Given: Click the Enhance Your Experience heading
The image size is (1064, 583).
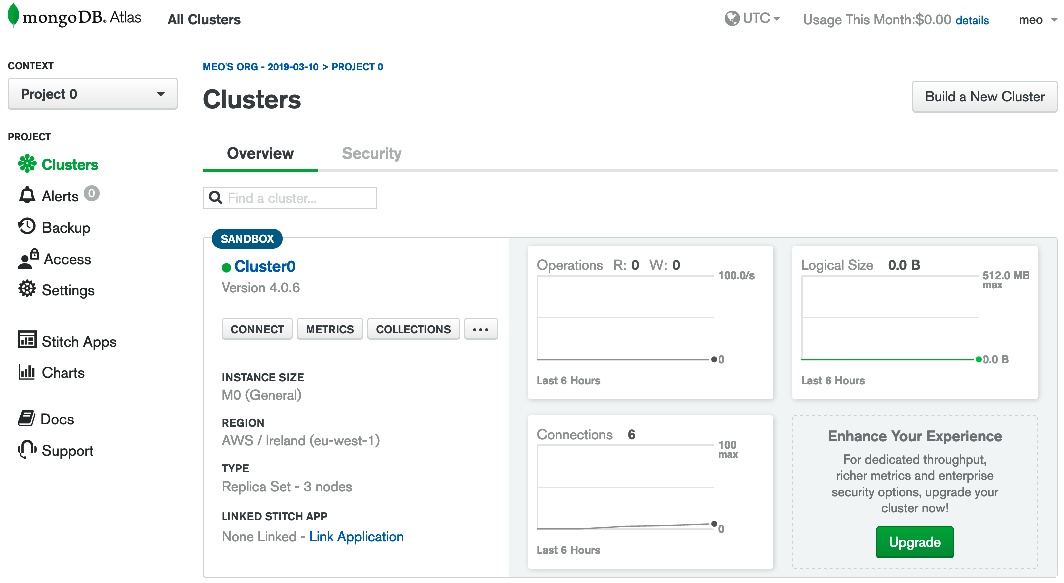Looking at the screenshot, I should tap(915, 436).
